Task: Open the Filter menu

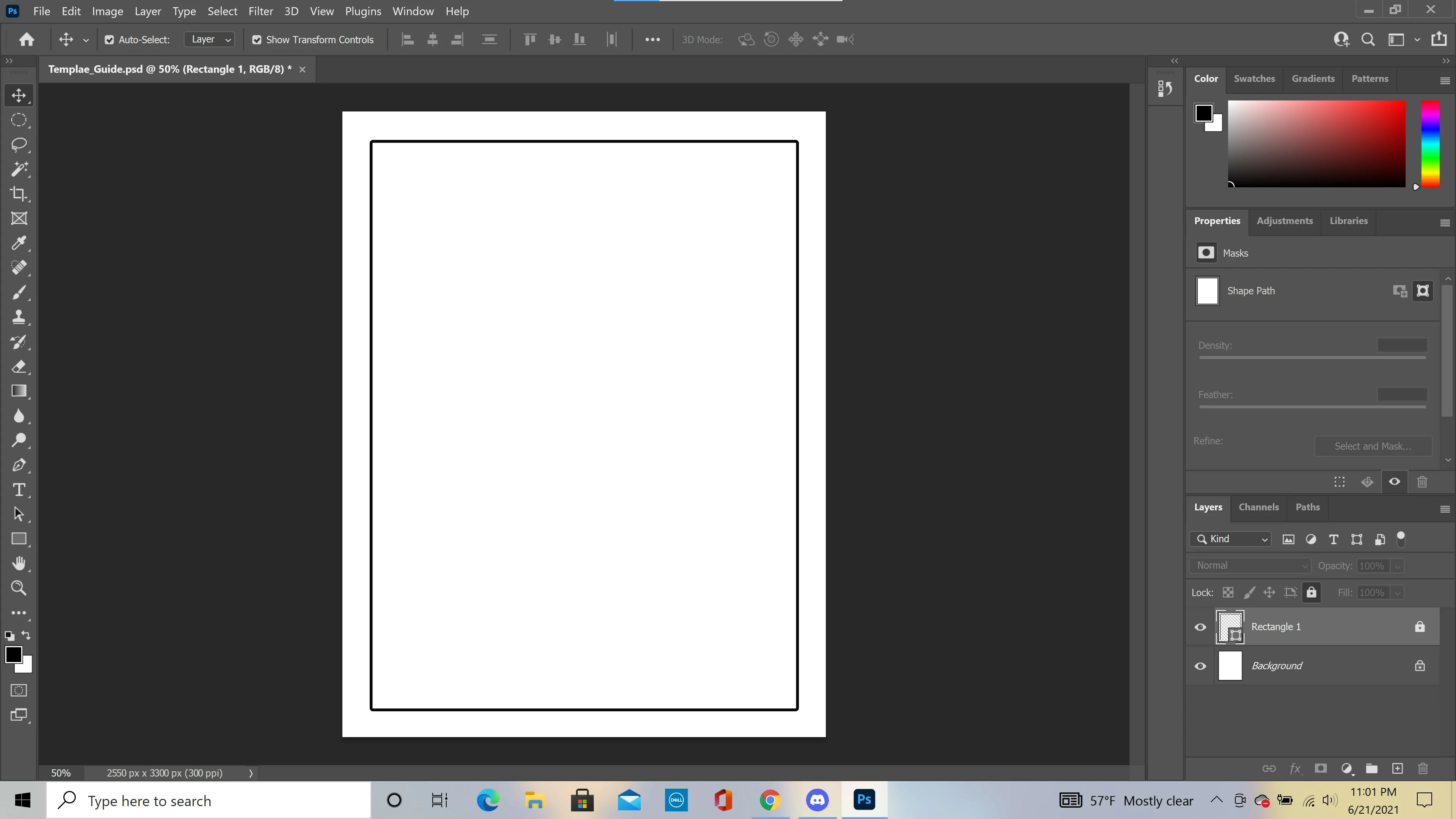Action: tap(260, 11)
